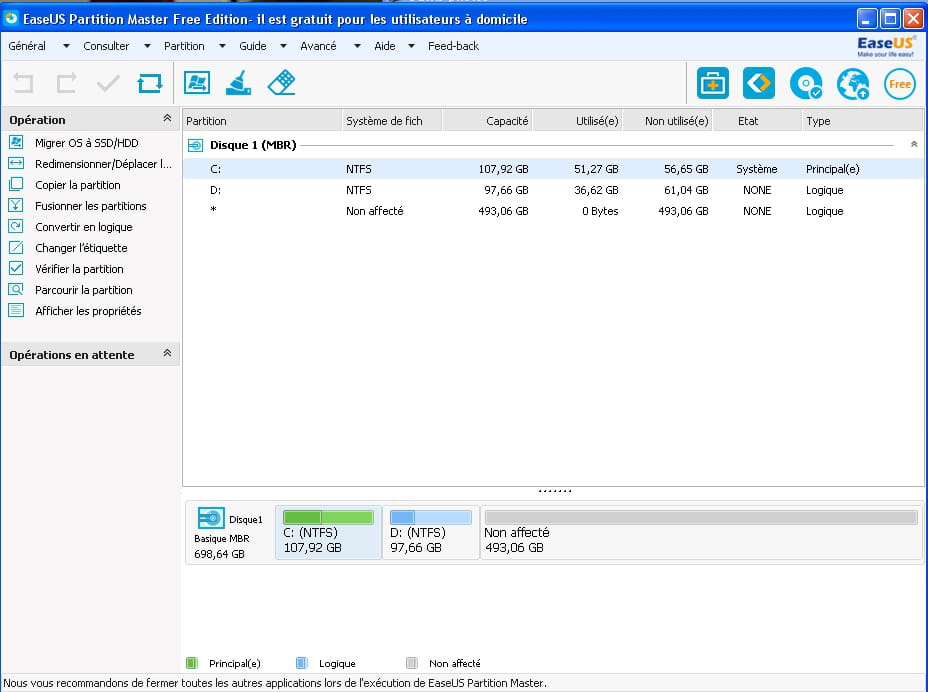The height and width of the screenshot is (692, 928).
Task: Expand the Guide dropdown arrow
Action: 283,46
